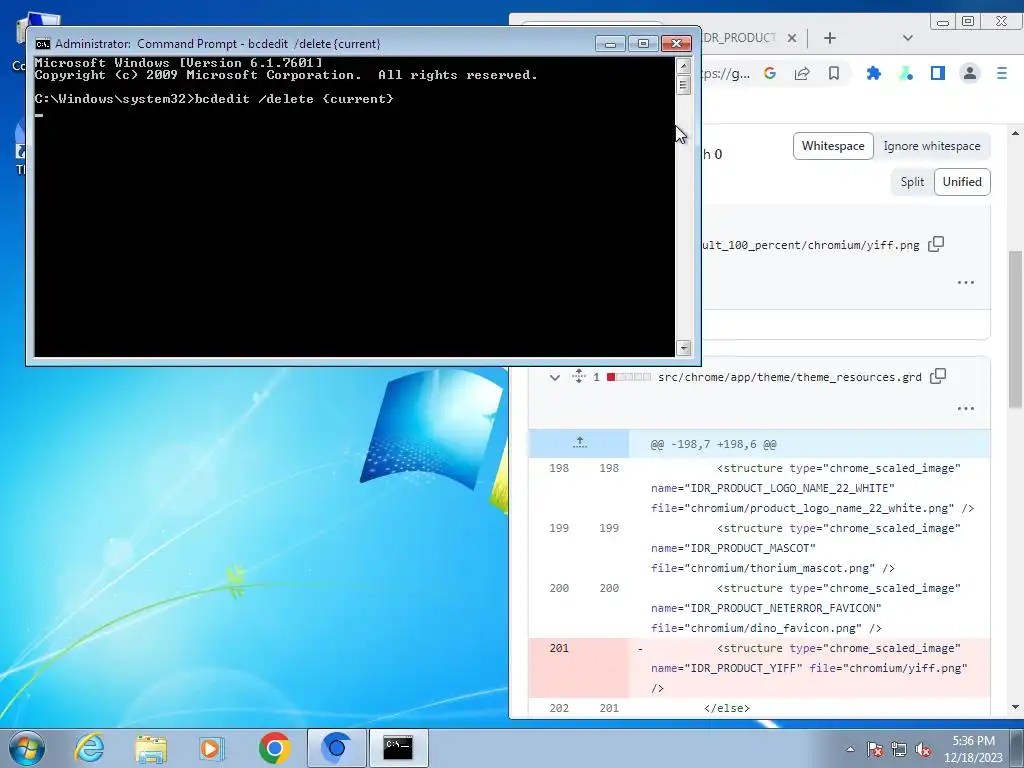The height and width of the screenshot is (768, 1024).
Task: Maximize the Command Prompt window
Action: [643, 44]
